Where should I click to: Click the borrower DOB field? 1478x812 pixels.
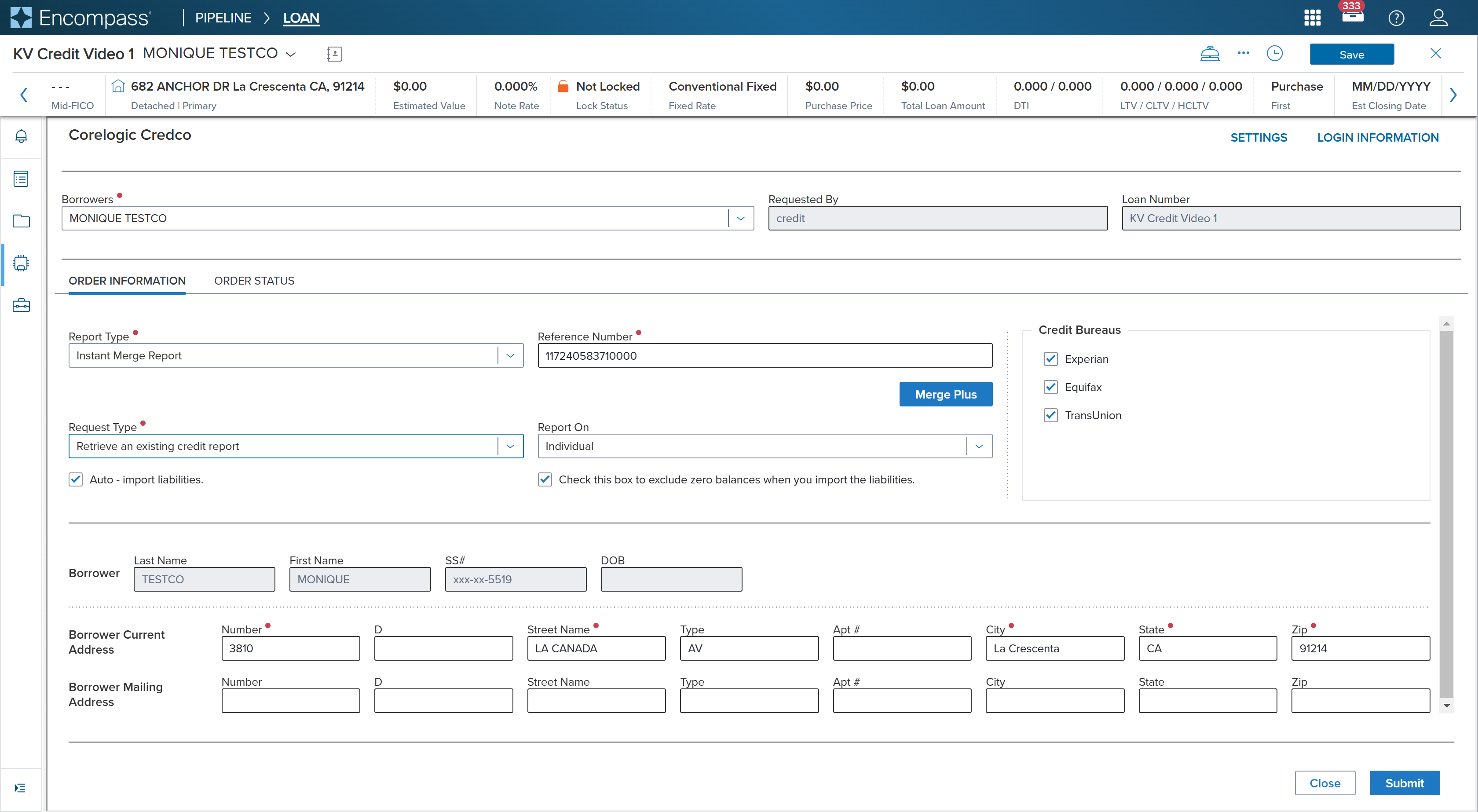tap(671, 579)
